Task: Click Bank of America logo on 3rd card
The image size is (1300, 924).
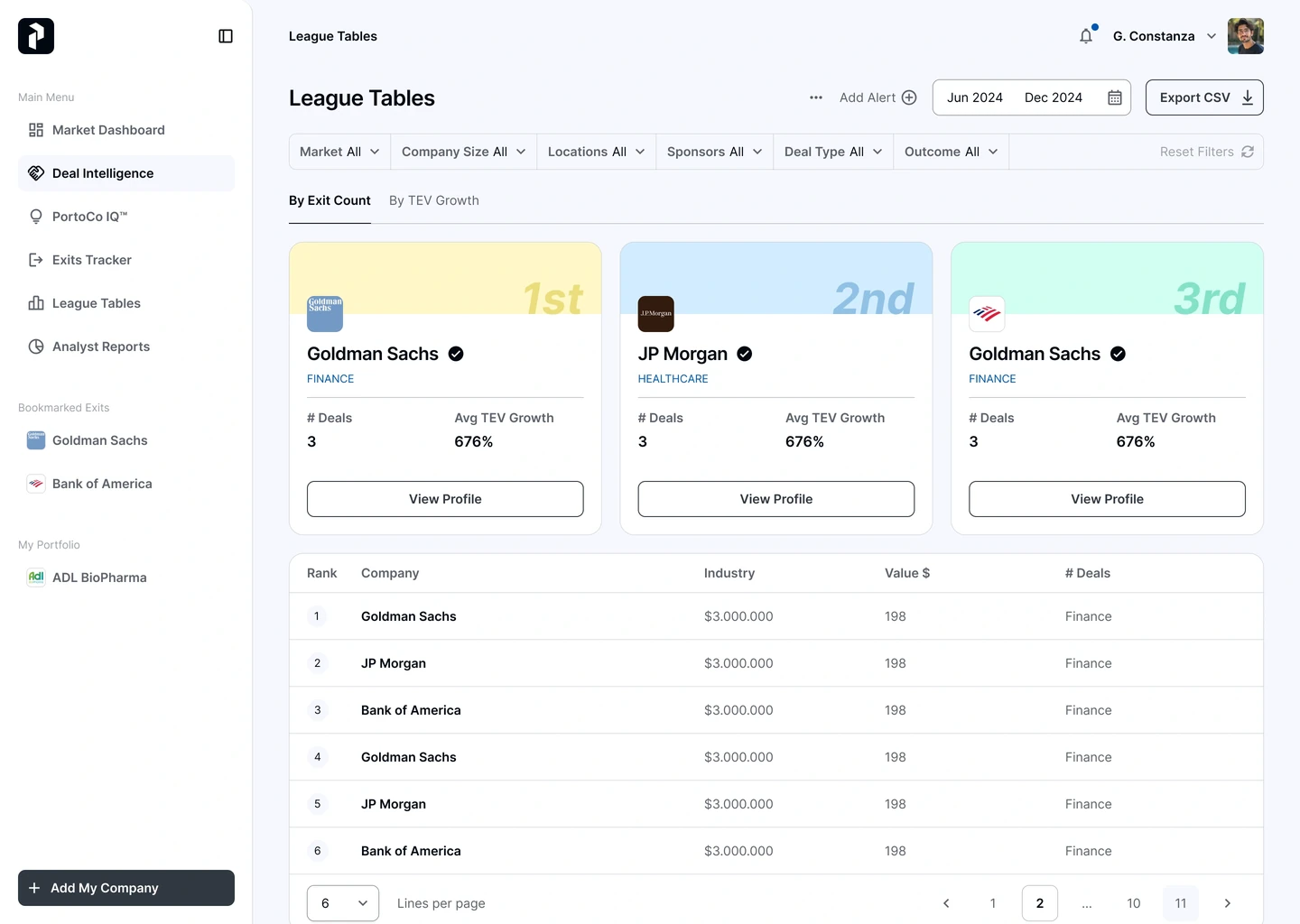Action: tap(987, 314)
